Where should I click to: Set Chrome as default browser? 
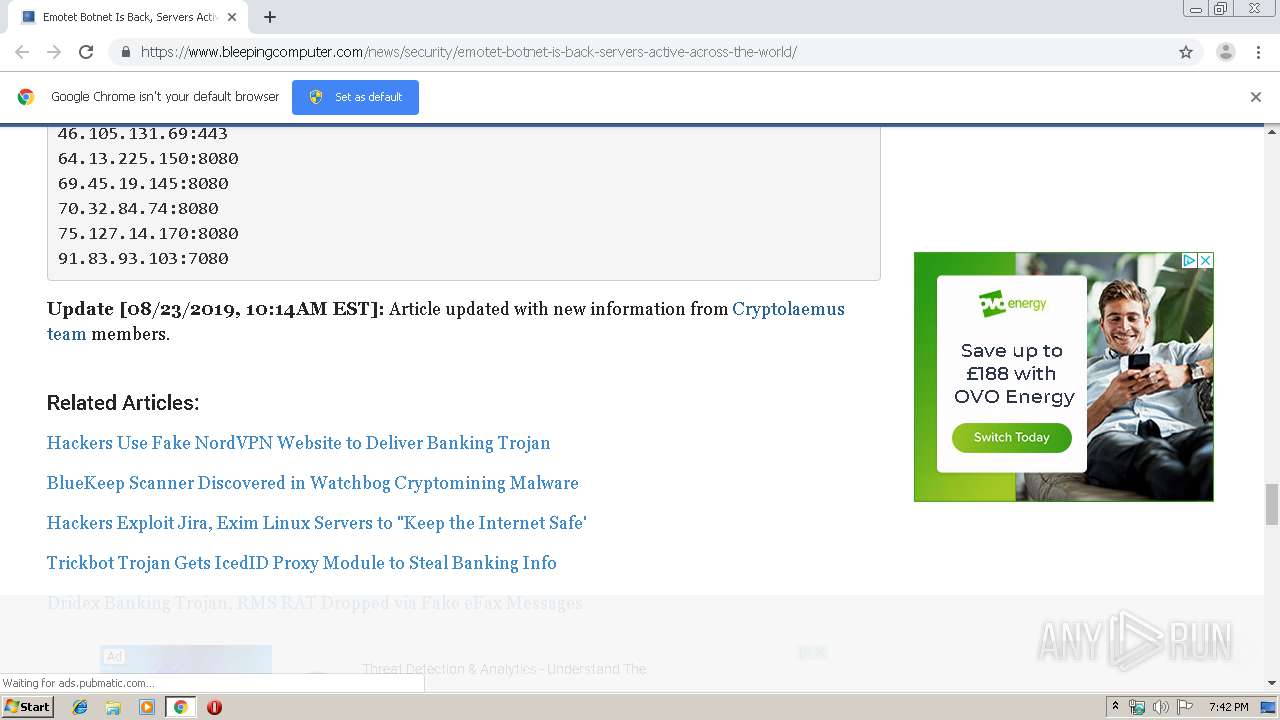[355, 97]
